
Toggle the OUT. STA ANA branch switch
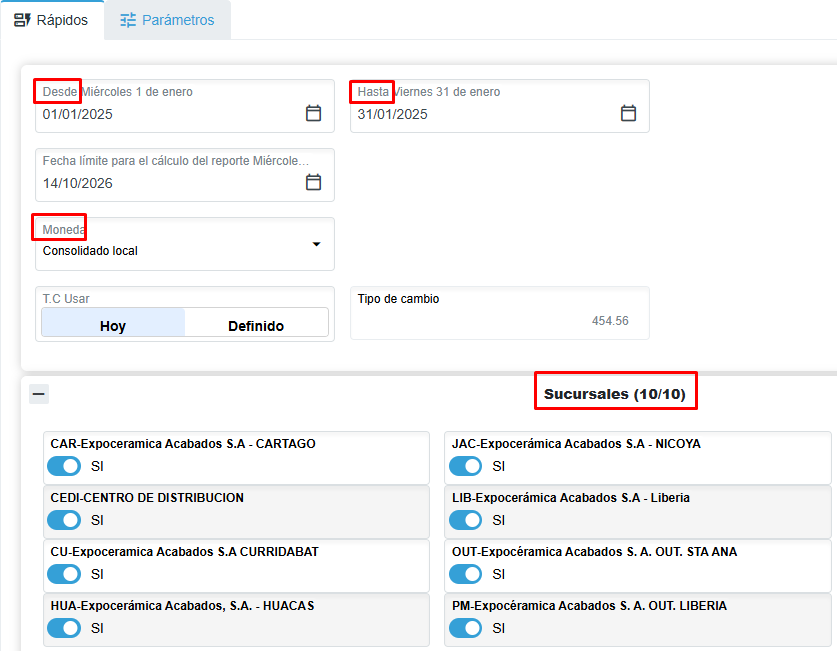click(x=465, y=574)
